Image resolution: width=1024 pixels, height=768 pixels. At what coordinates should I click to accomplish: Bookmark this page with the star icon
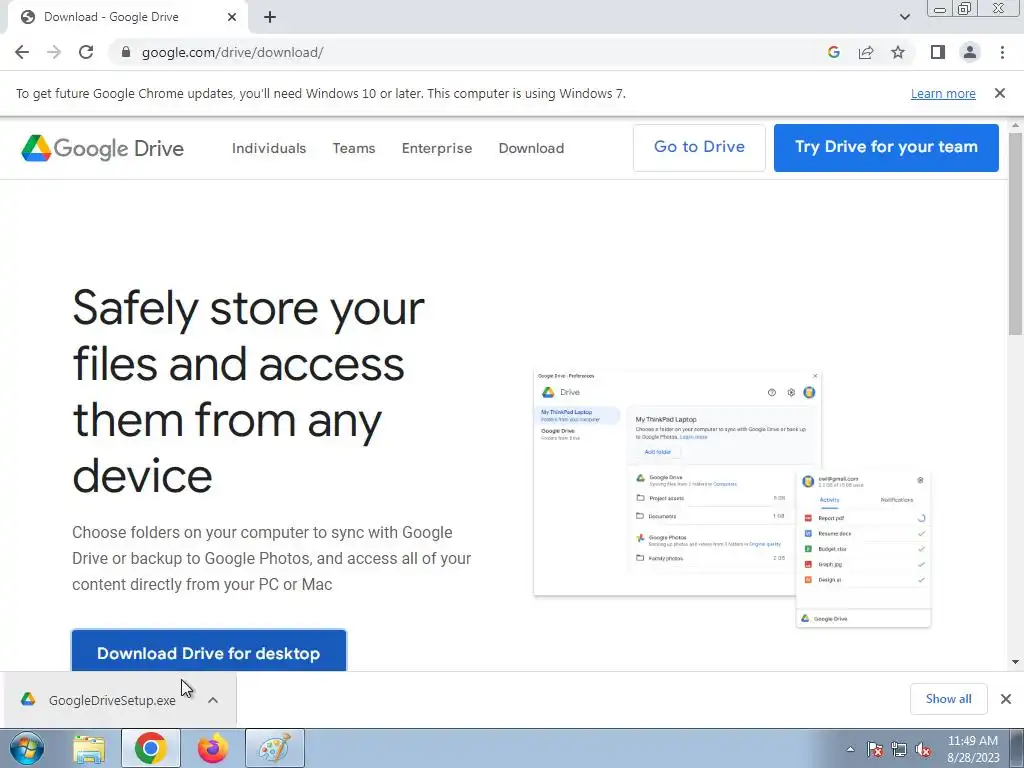coord(898,52)
